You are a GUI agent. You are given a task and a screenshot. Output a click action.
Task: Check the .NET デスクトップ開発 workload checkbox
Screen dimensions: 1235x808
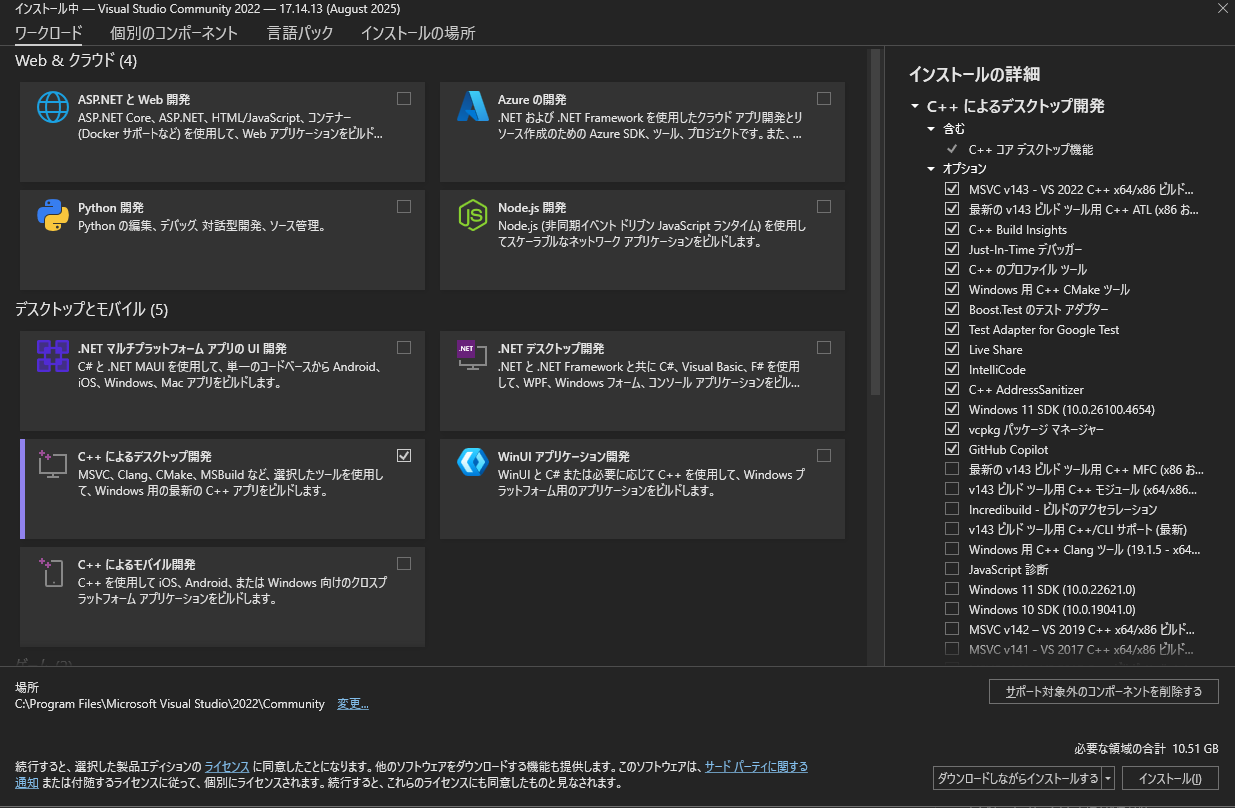point(824,347)
